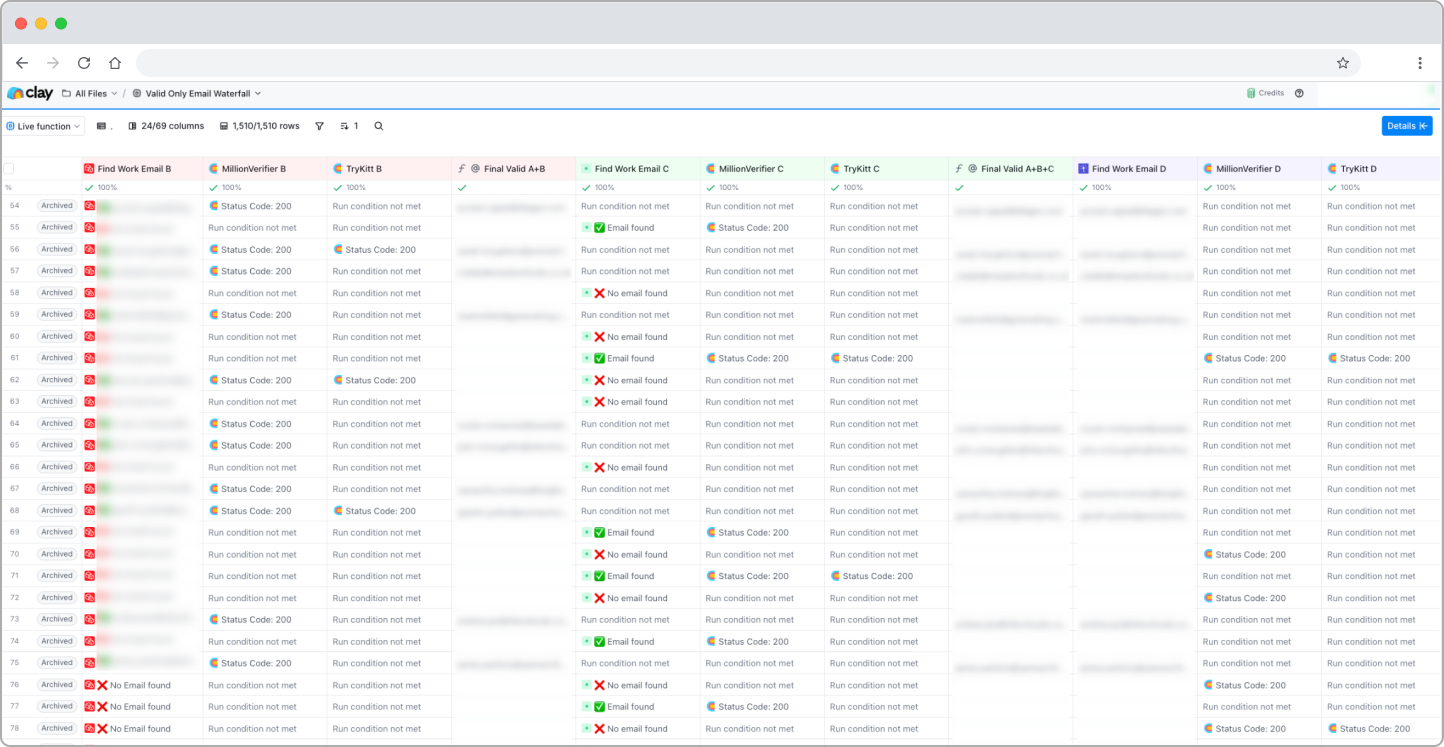The width and height of the screenshot is (1444, 747).
Task: Click Find Work Email B icon in row 65
Action: (x=90, y=445)
